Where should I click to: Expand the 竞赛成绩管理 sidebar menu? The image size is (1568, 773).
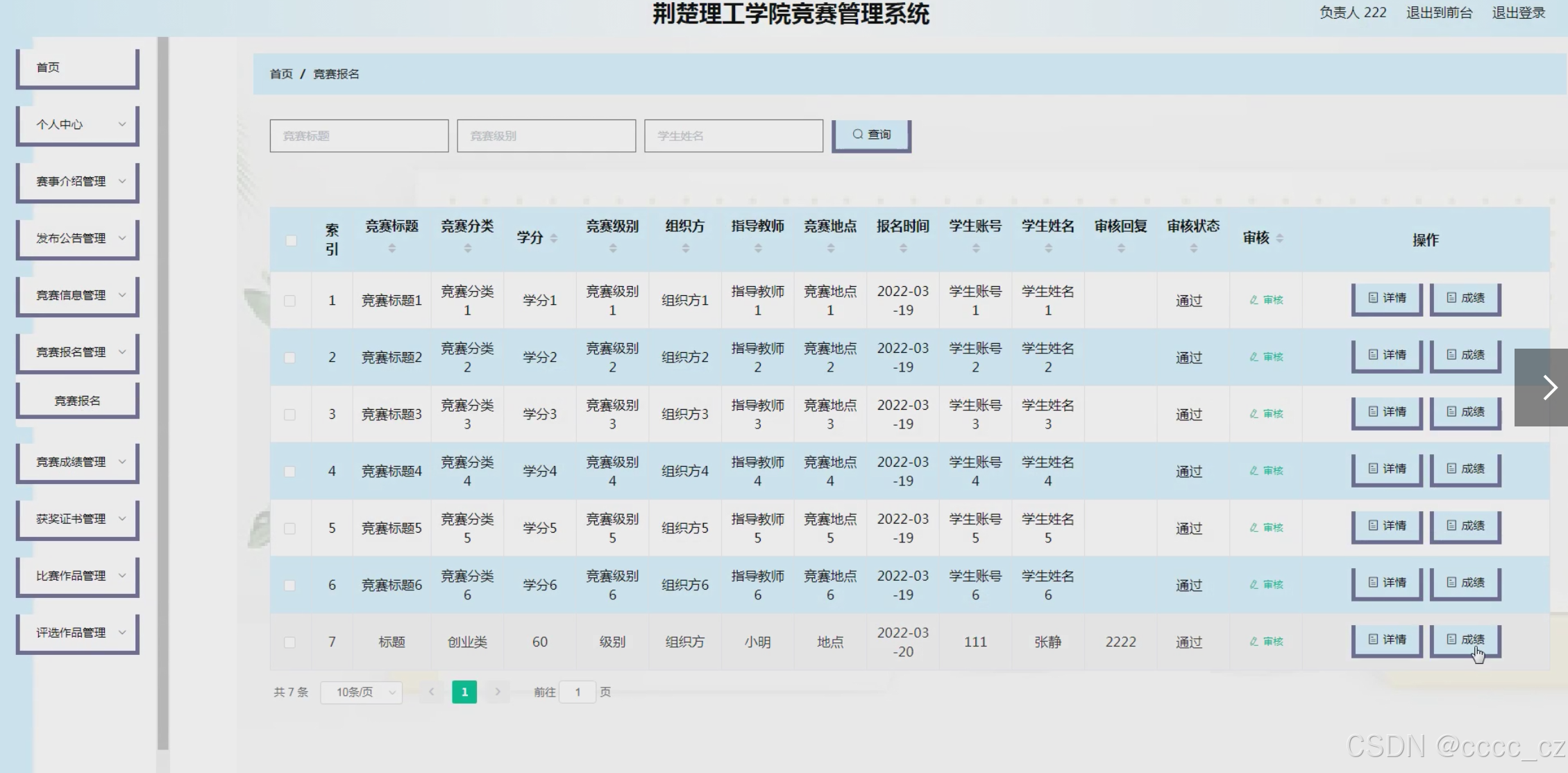coord(78,462)
